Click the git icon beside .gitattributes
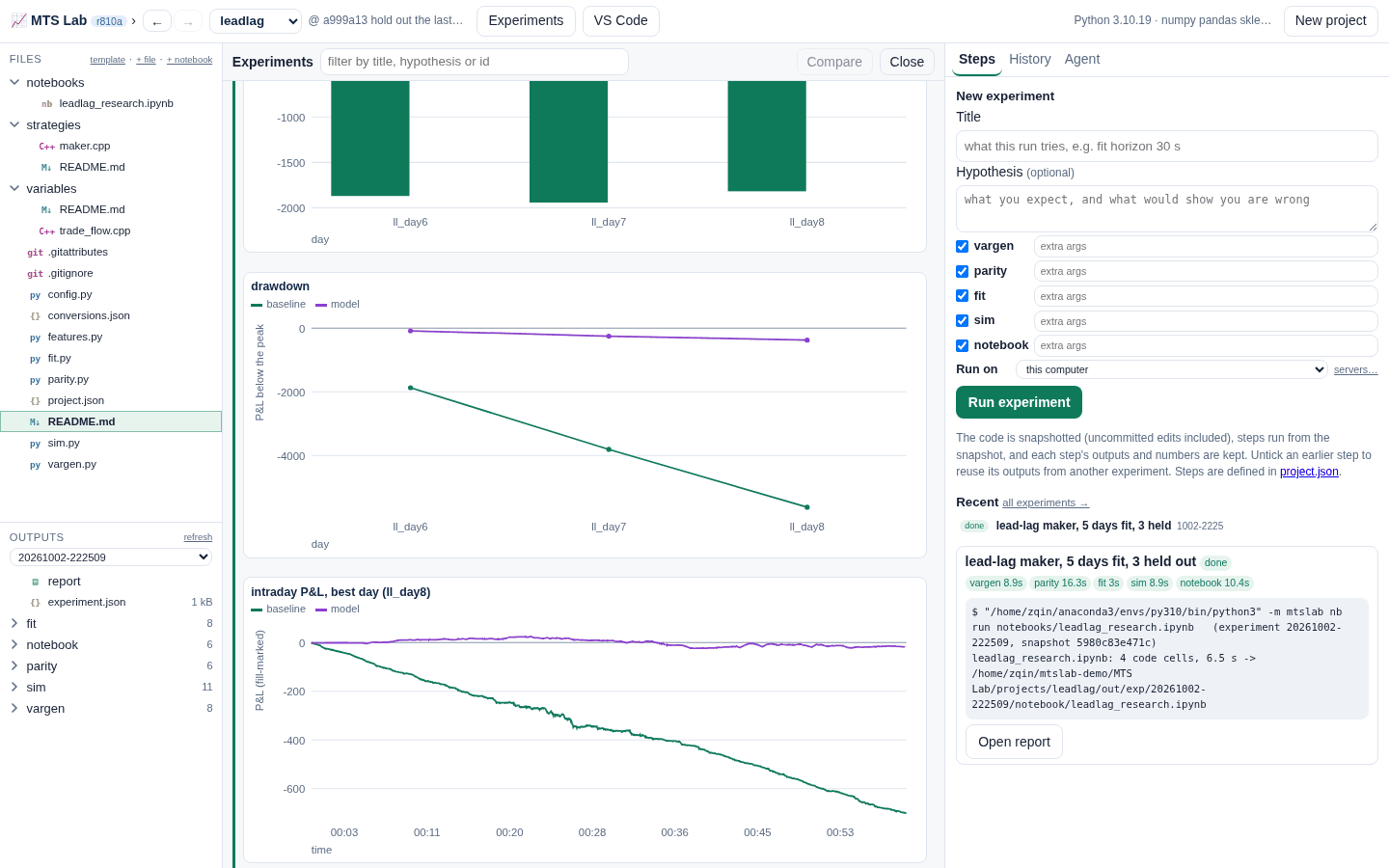1389x868 pixels. click(x=35, y=252)
